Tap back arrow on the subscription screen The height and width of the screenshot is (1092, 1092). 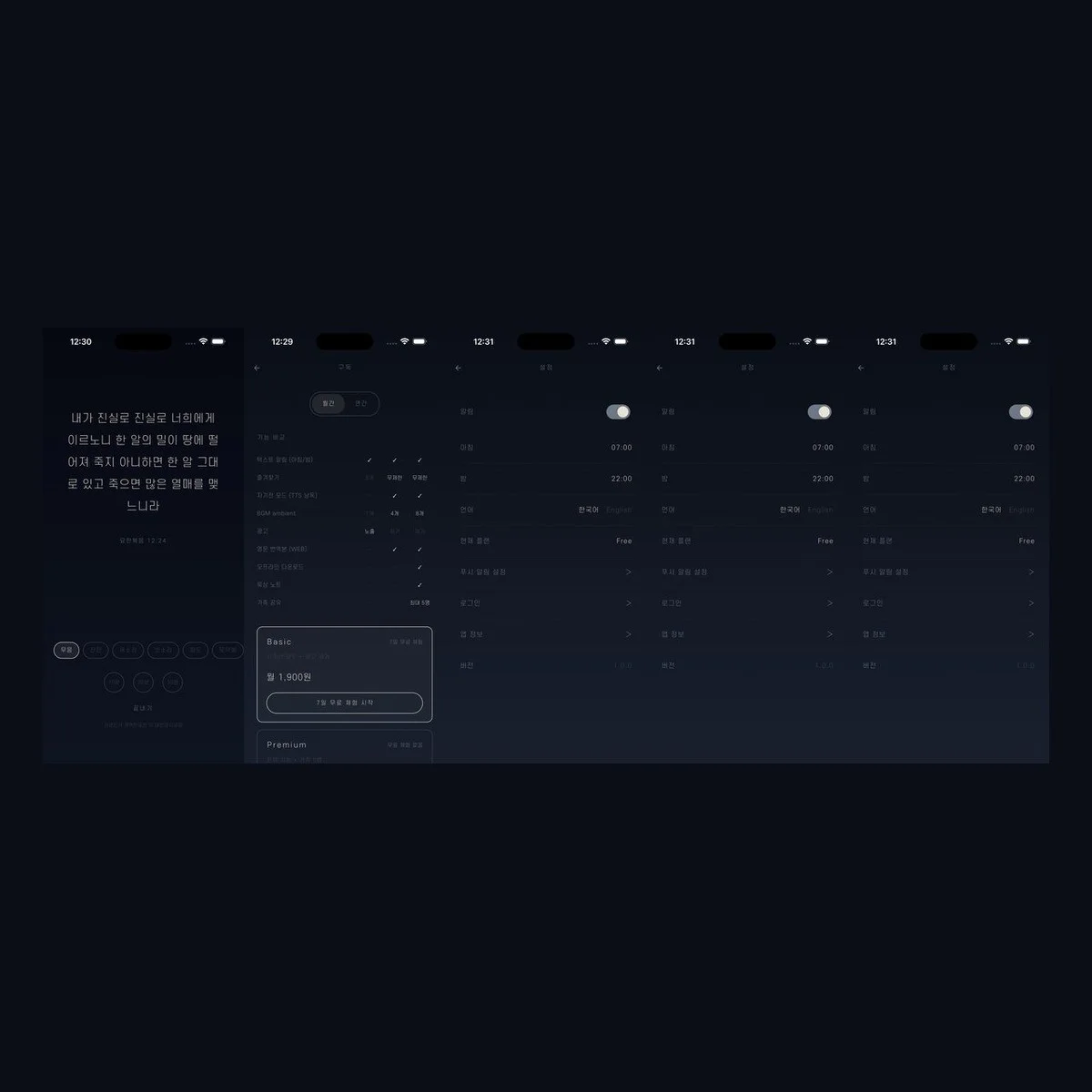click(258, 368)
